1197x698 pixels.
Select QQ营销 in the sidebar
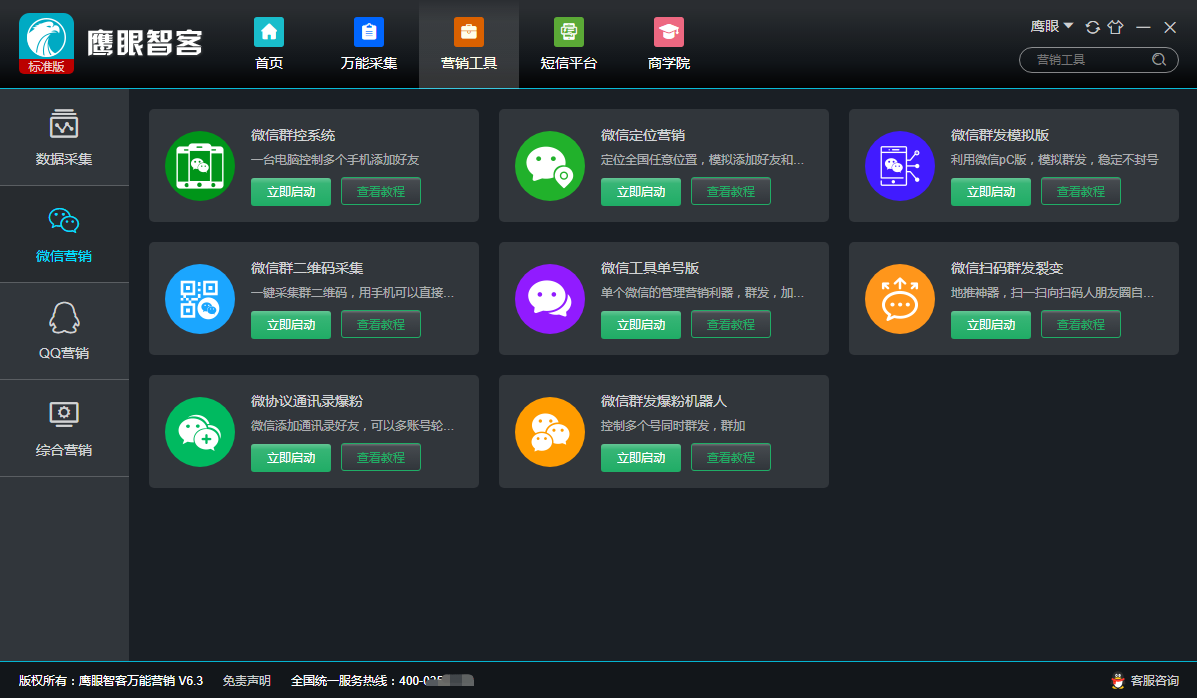[64, 331]
